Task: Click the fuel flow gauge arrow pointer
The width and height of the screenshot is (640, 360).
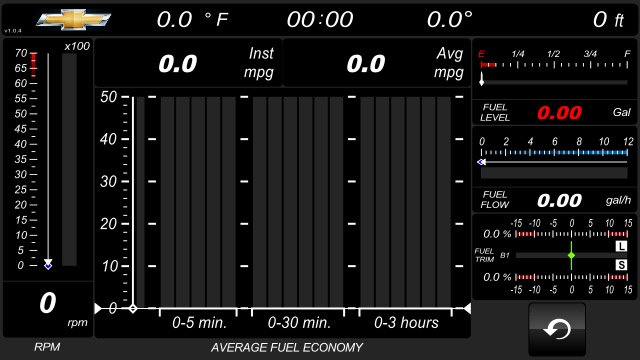Action: (482, 162)
